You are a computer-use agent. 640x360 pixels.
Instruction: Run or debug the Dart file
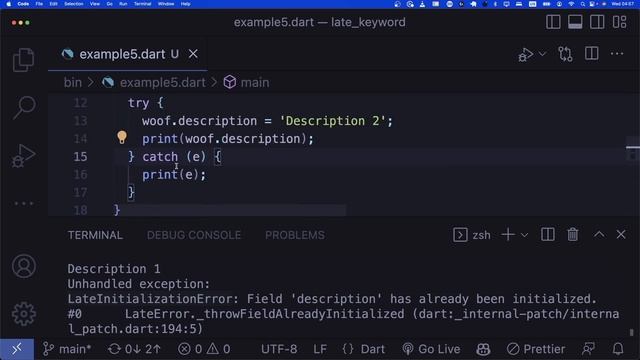click(x=526, y=54)
